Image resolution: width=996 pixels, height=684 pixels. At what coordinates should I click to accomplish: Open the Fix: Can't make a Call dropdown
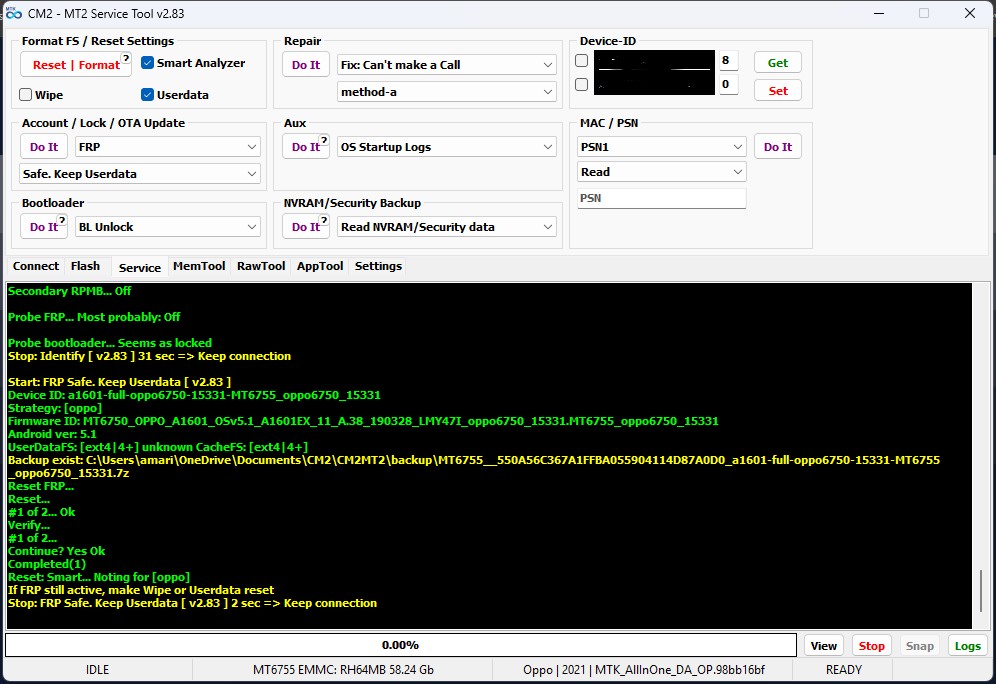446,65
